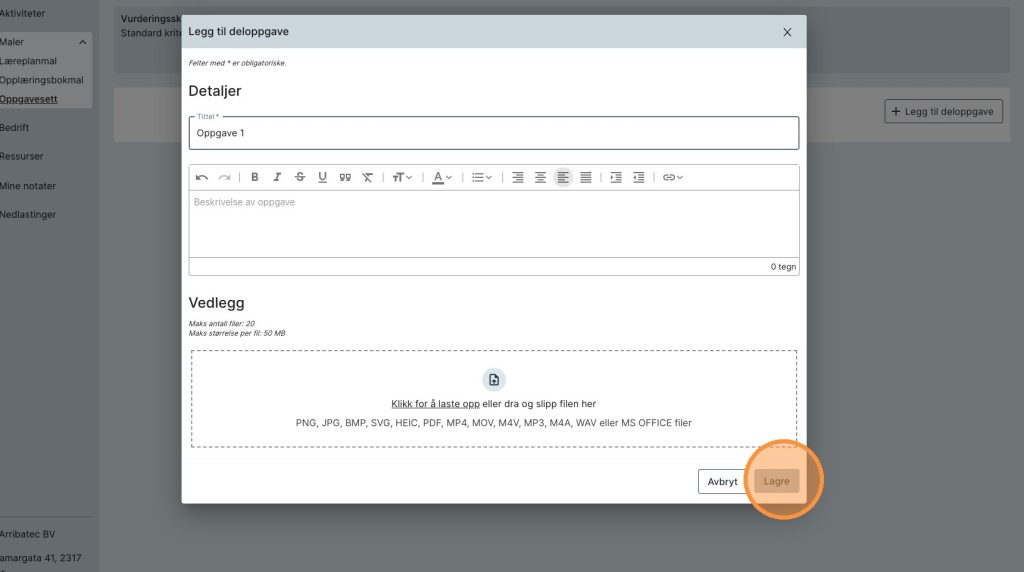Open the text color picker

click(442, 178)
